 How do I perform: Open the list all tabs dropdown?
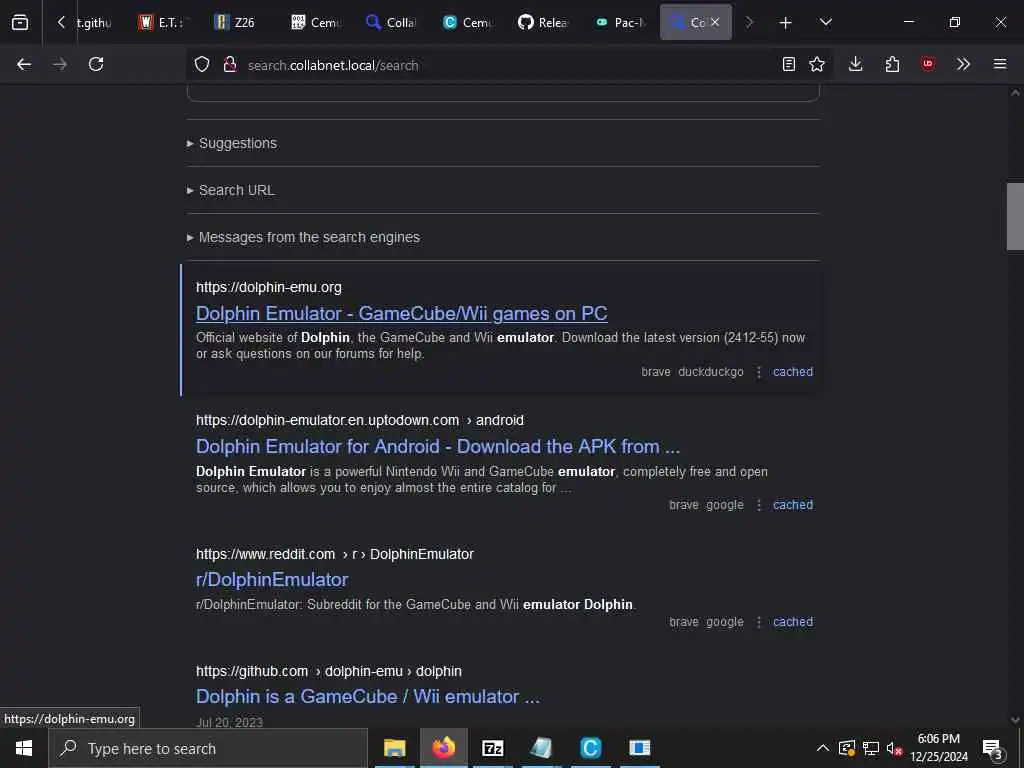[825, 23]
